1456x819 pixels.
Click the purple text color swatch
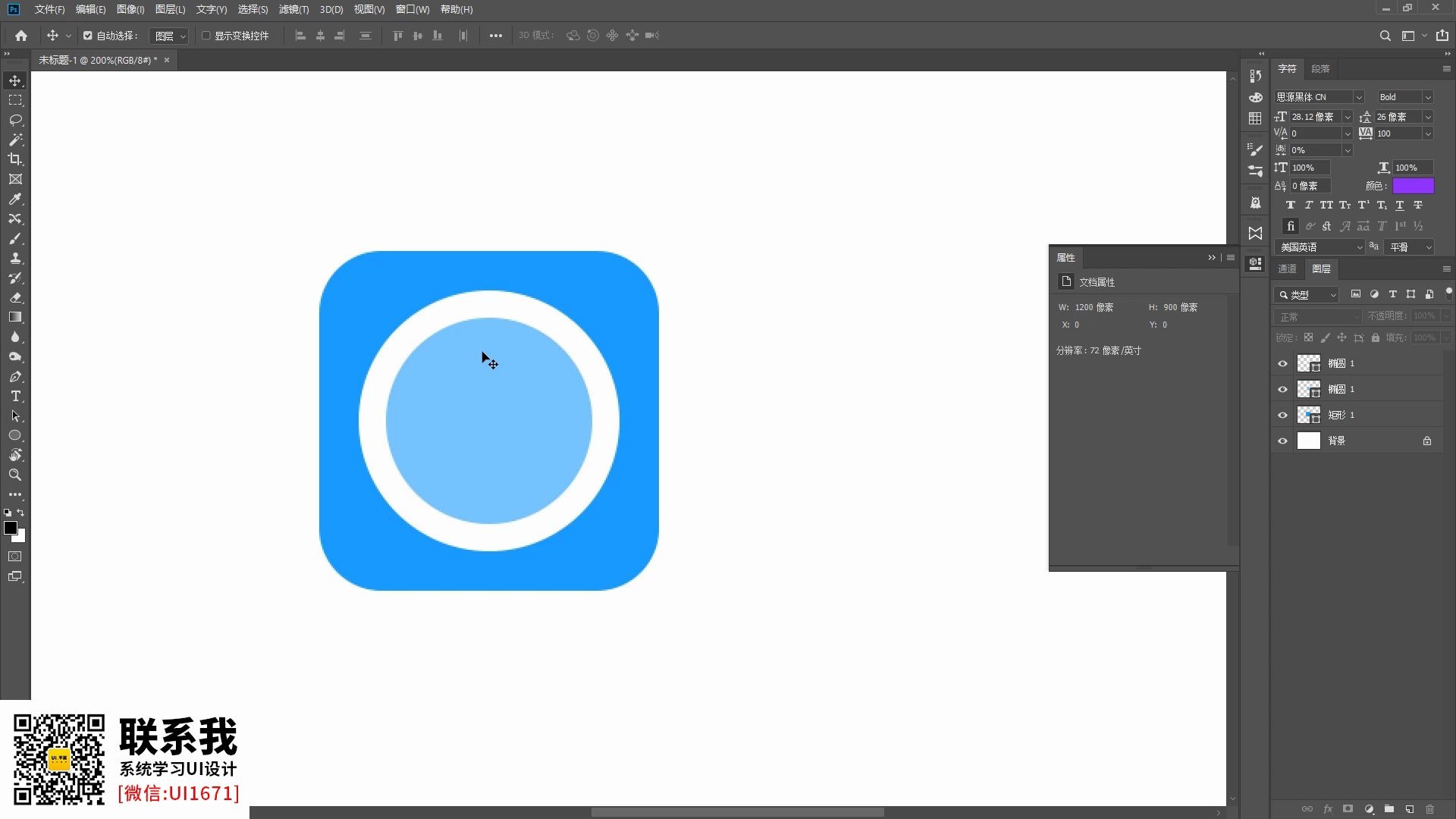tap(1413, 186)
